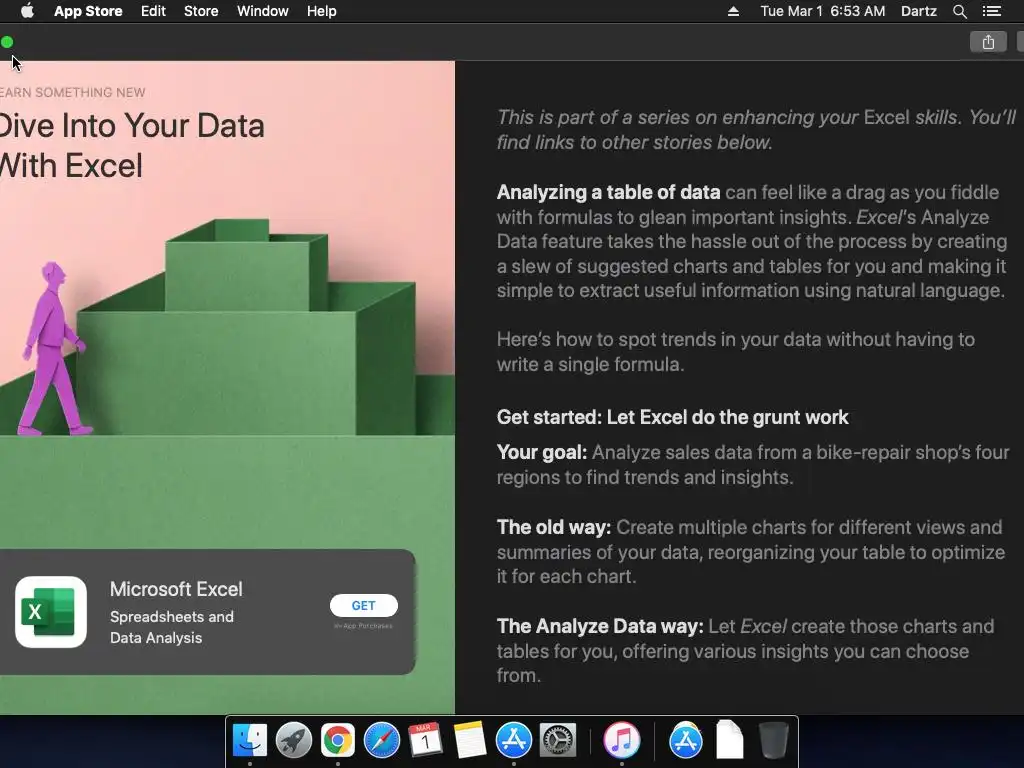Open the Help menu

[x=321, y=11]
